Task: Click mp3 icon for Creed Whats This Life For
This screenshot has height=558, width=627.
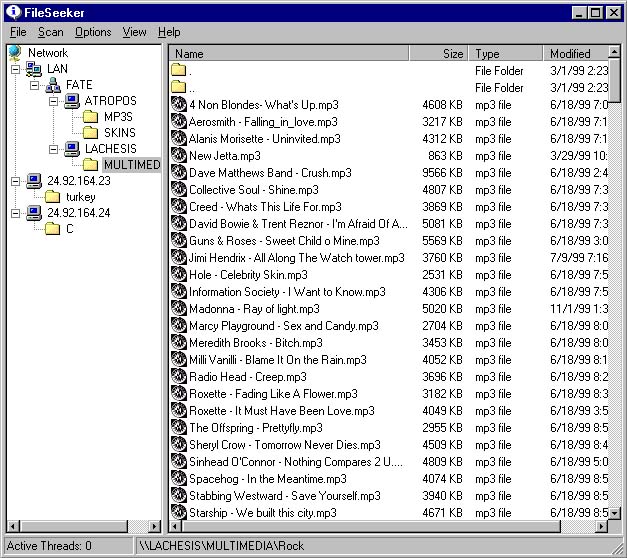Action: (179, 206)
